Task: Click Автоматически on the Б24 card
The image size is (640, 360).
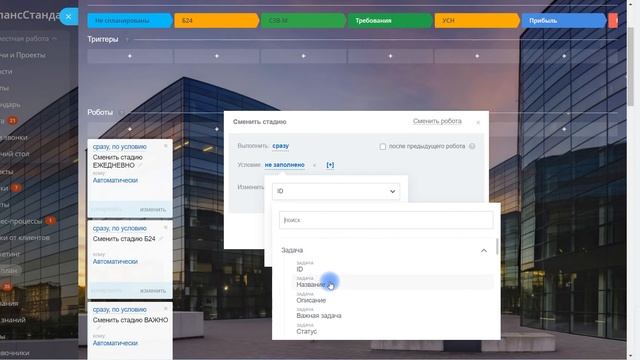Action: (x=115, y=261)
